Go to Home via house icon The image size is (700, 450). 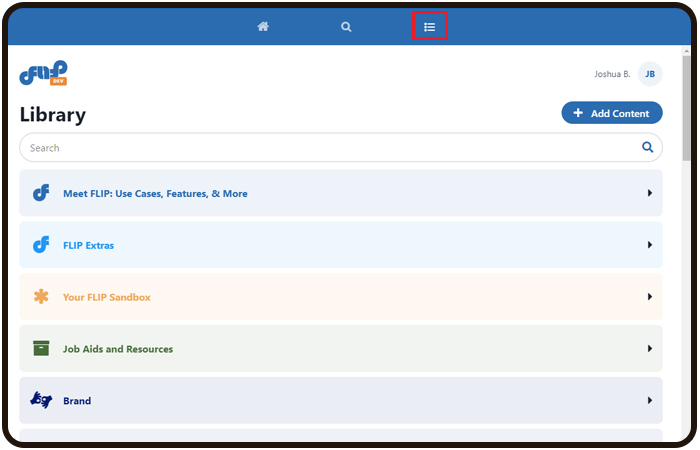click(263, 27)
